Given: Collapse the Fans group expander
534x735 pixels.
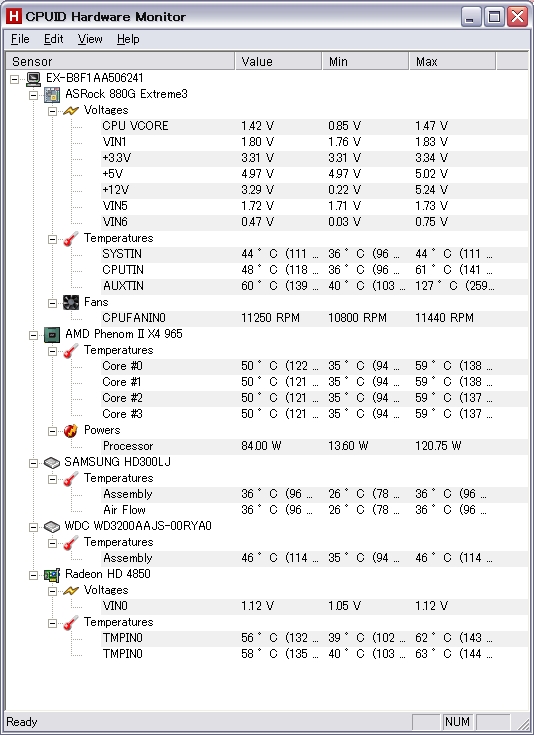Looking at the screenshot, I should tap(53, 303).
